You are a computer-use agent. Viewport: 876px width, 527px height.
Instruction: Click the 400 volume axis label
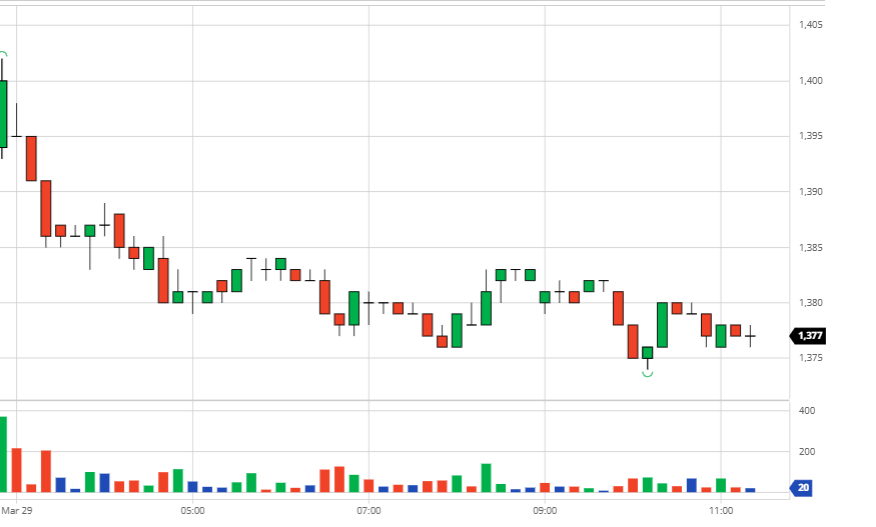point(807,410)
